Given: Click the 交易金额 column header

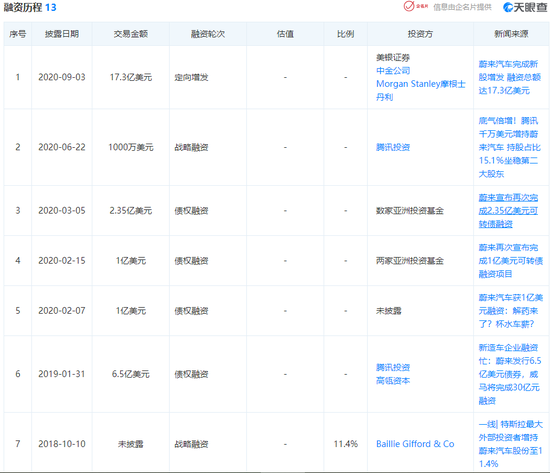Looking at the screenshot, I should 130,34.
